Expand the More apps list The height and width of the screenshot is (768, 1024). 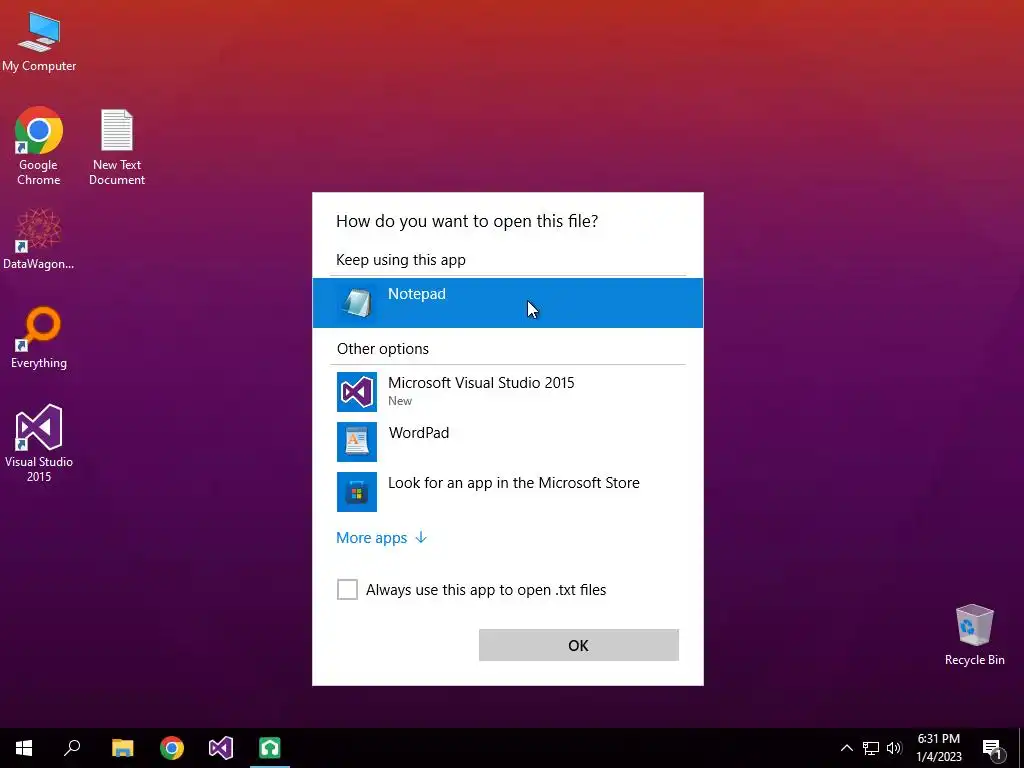[x=381, y=537]
